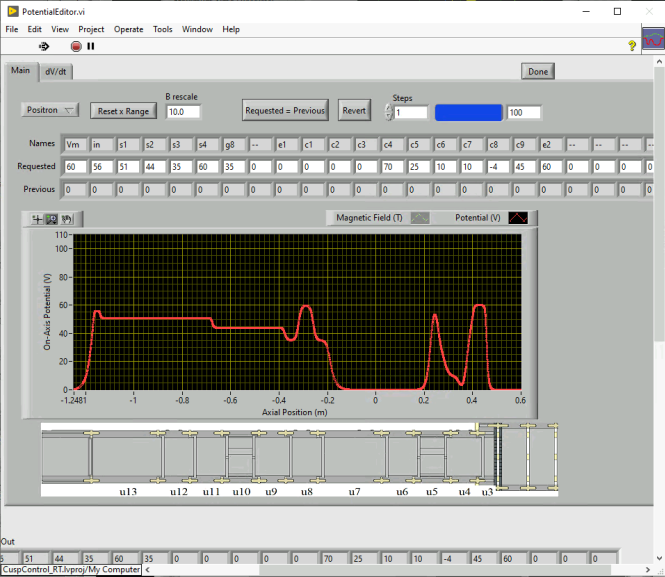Image resolution: width=665 pixels, height=577 pixels.
Task: Toggle the Magnetic Field plot legend swatch
Action: click(x=420, y=217)
